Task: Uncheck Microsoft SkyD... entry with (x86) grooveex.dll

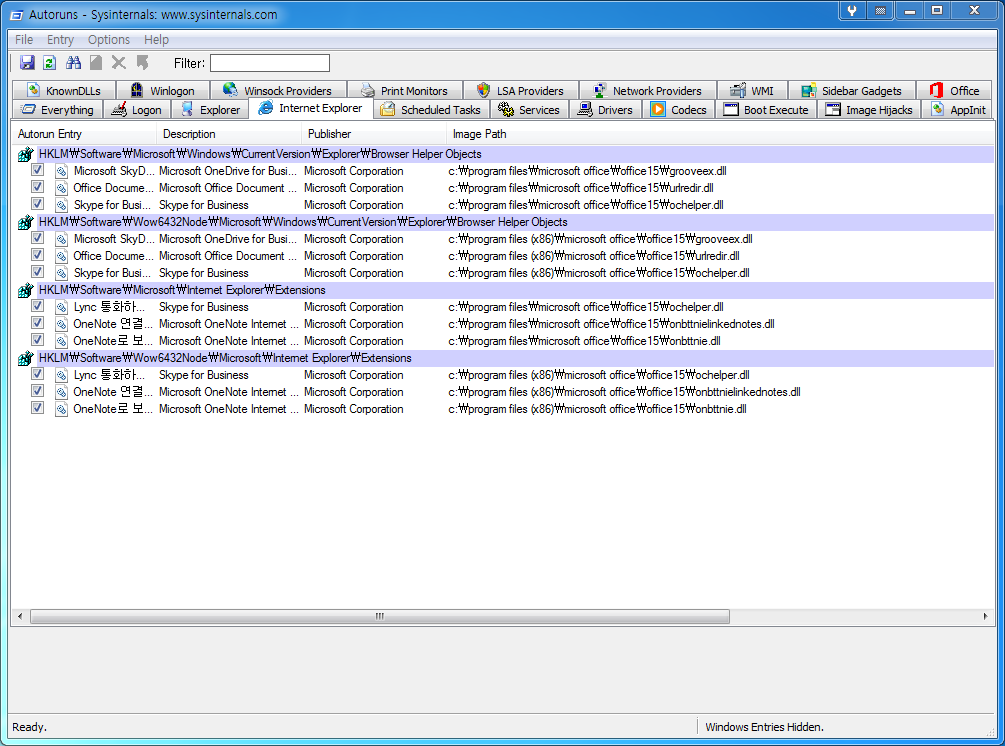Action: pyautogui.click(x=37, y=238)
